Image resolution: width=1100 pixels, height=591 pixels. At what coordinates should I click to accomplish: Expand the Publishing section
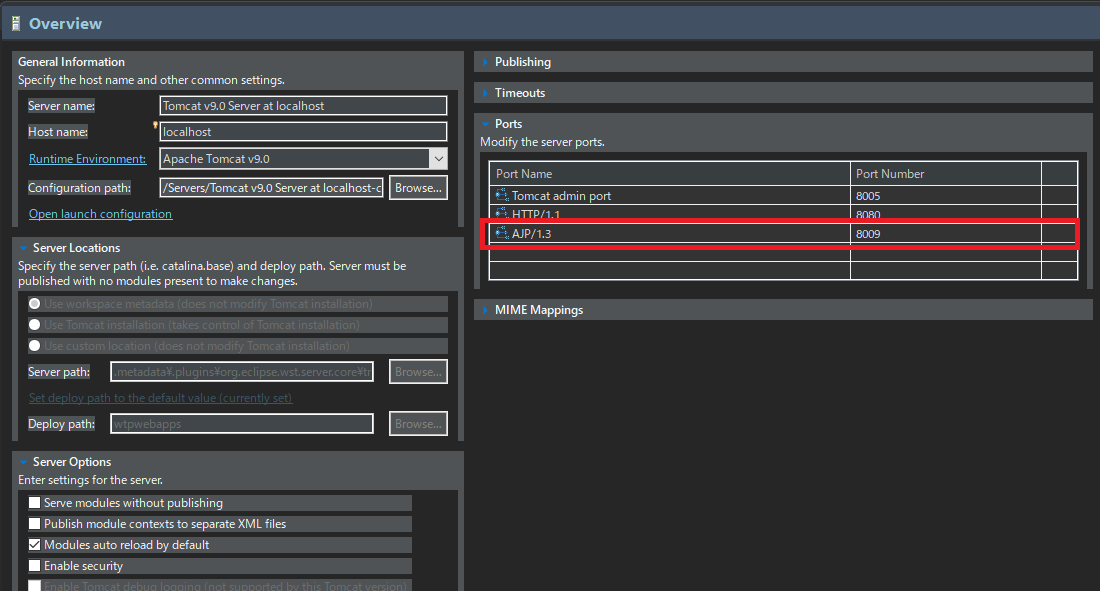tap(485, 62)
